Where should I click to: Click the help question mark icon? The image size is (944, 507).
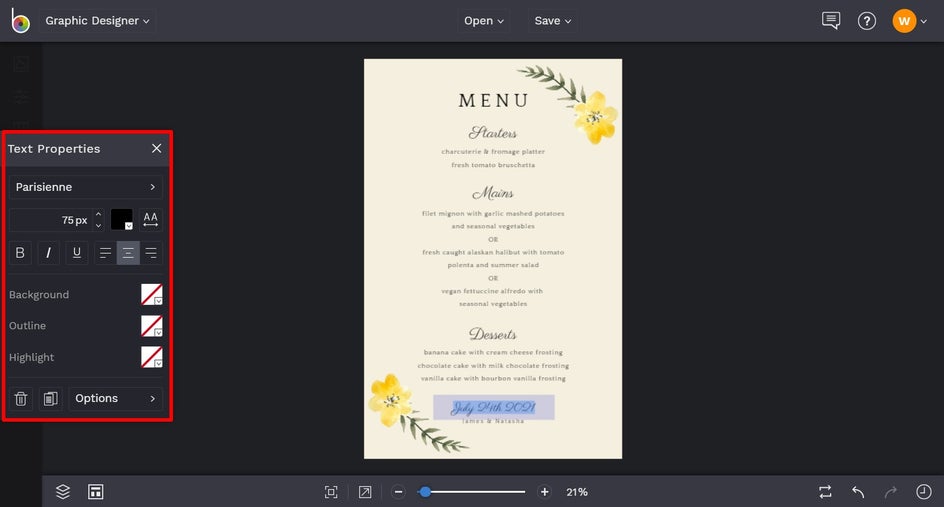point(866,21)
